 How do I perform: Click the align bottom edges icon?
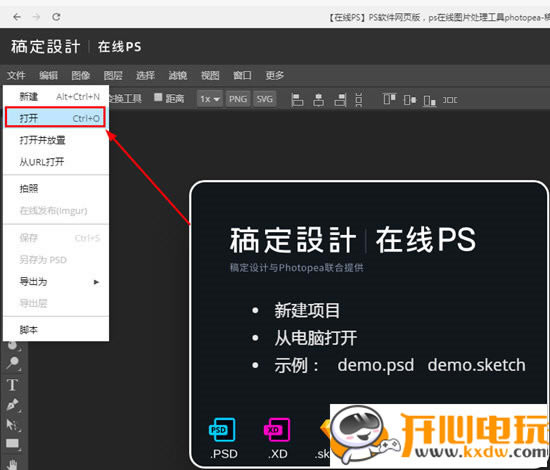click(x=430, y=101)
